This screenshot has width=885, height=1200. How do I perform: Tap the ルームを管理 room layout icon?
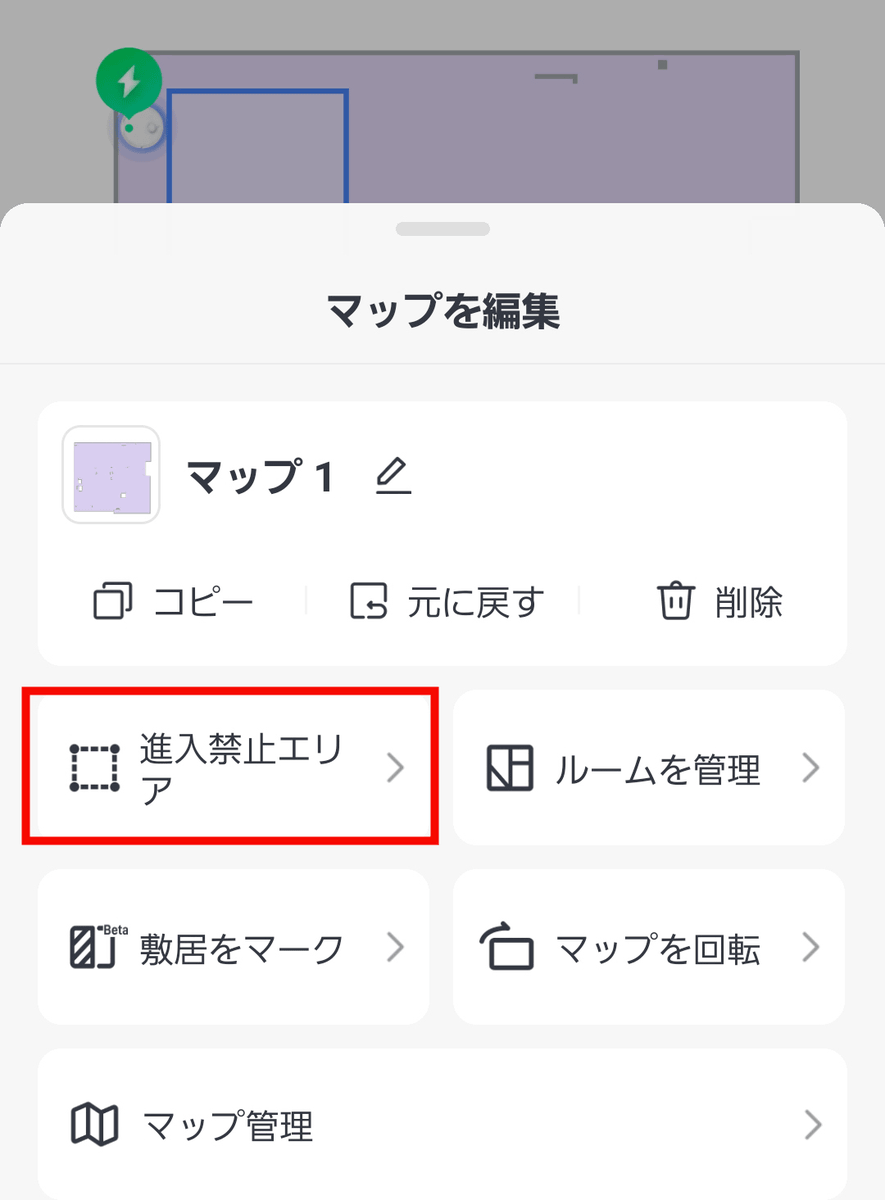coord(510,768)
